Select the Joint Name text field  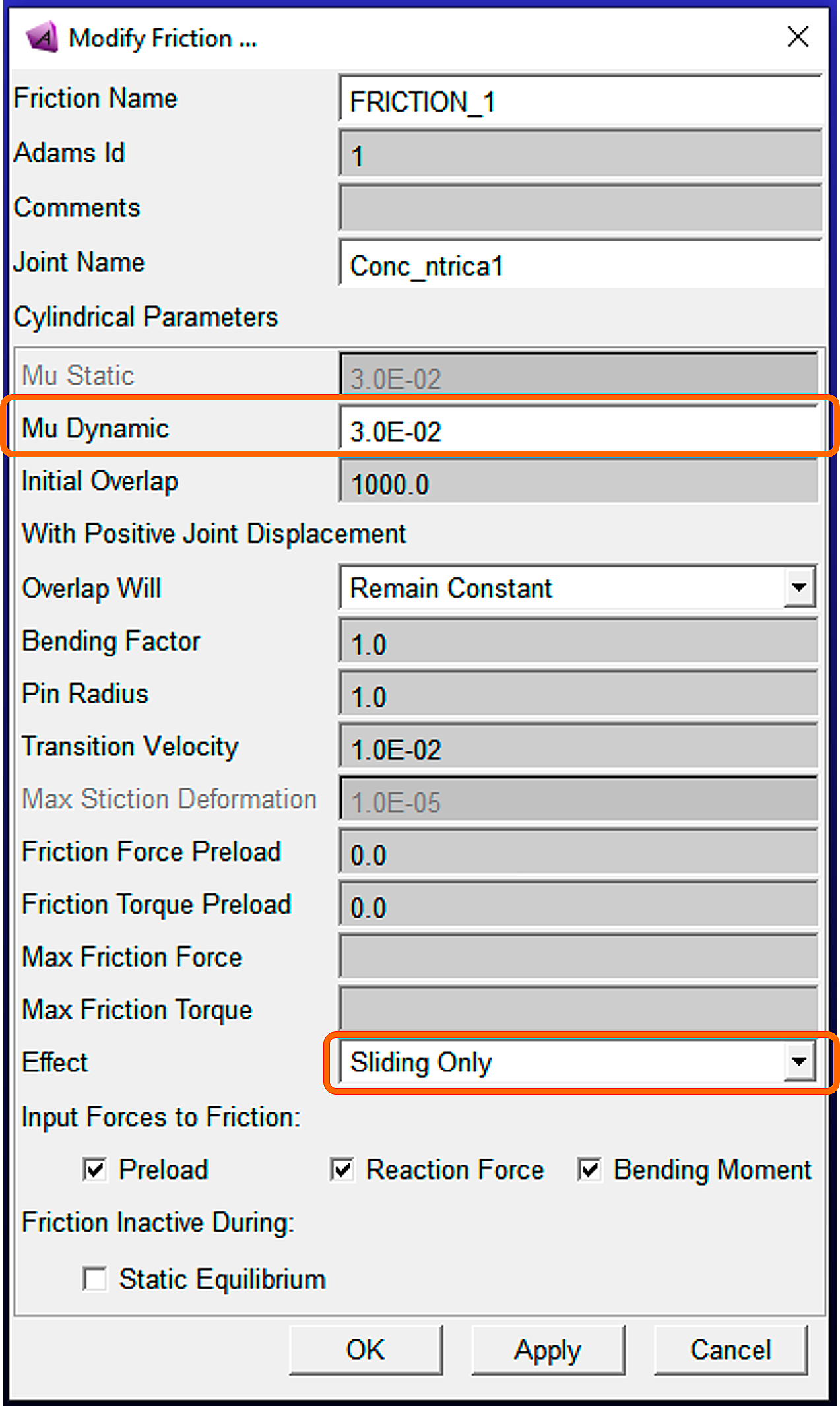point(579,265)
